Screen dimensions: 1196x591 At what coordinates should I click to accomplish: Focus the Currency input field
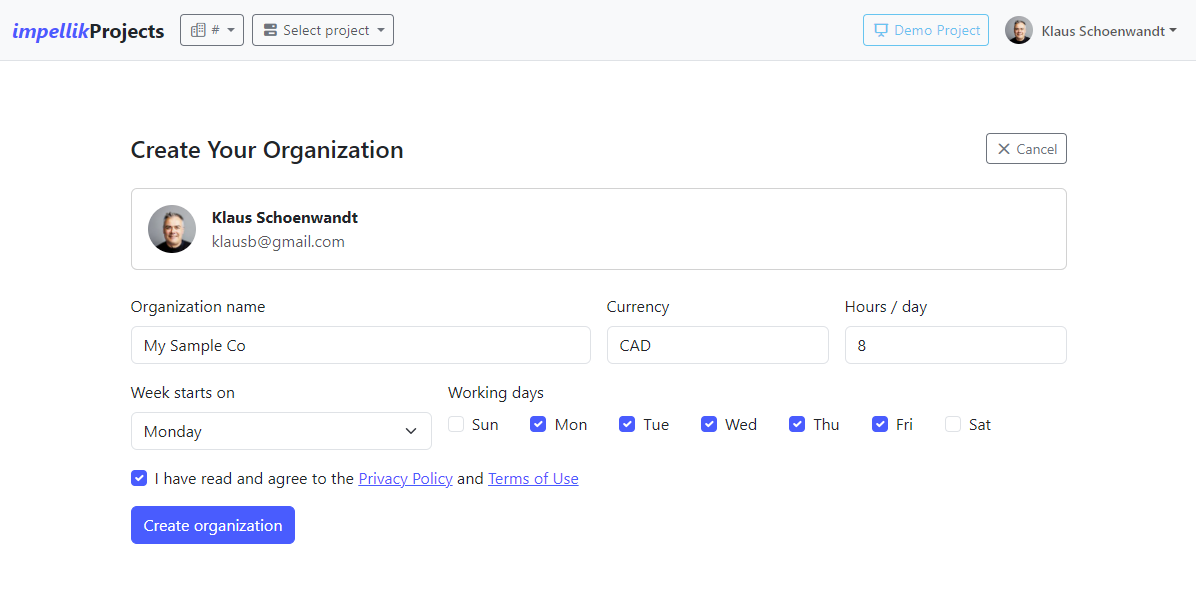pyautogui.click(x=718, y=345)
